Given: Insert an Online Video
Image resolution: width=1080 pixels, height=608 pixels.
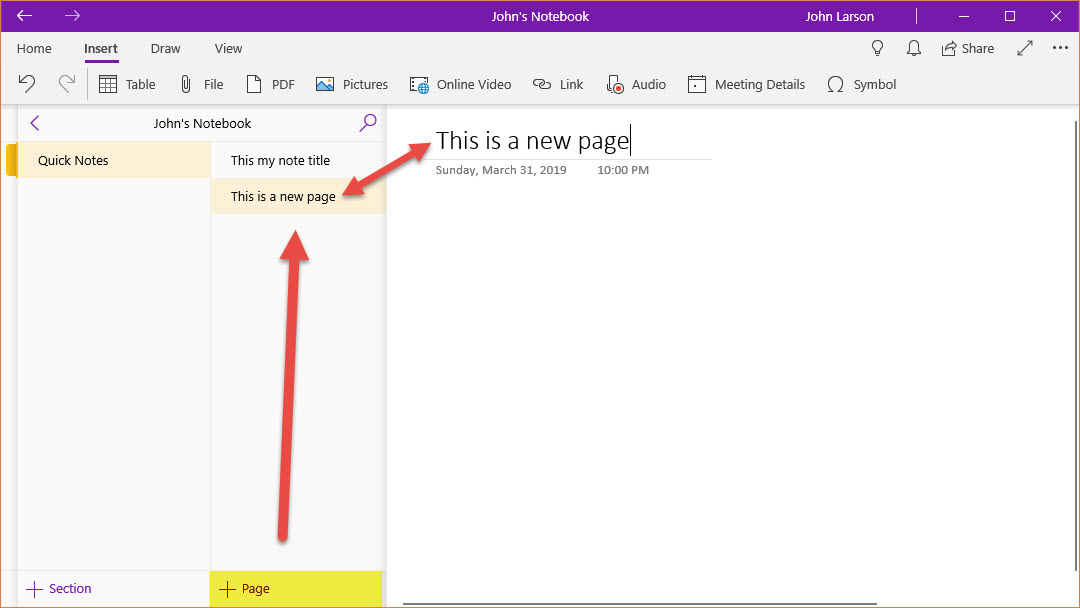Looking at the screenshot, I should 460,85.
